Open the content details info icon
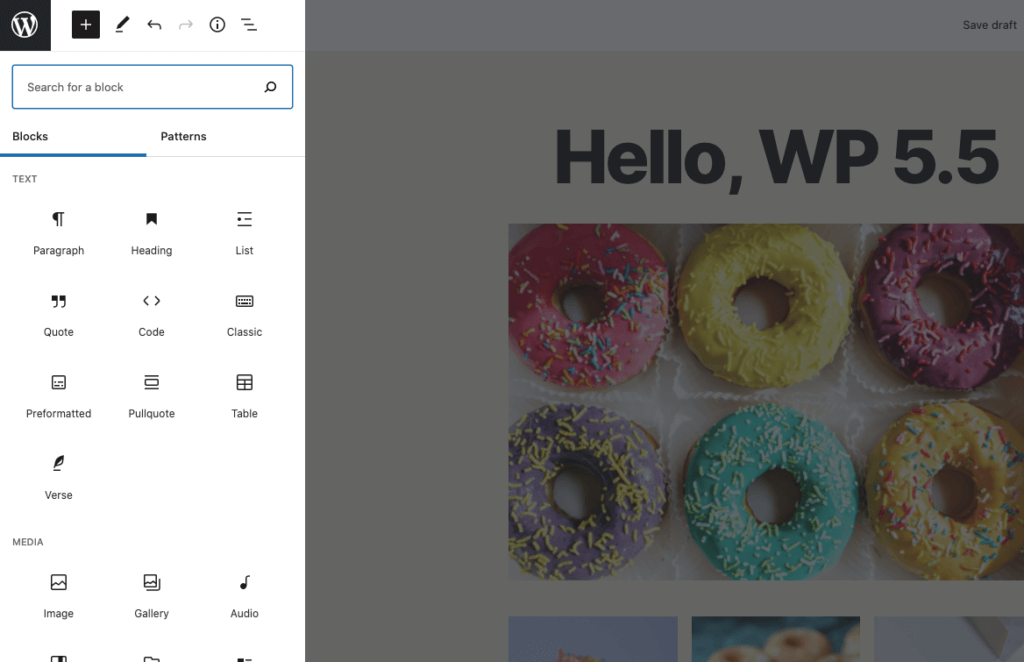The image size is (1024, 662). coord(217,25)
